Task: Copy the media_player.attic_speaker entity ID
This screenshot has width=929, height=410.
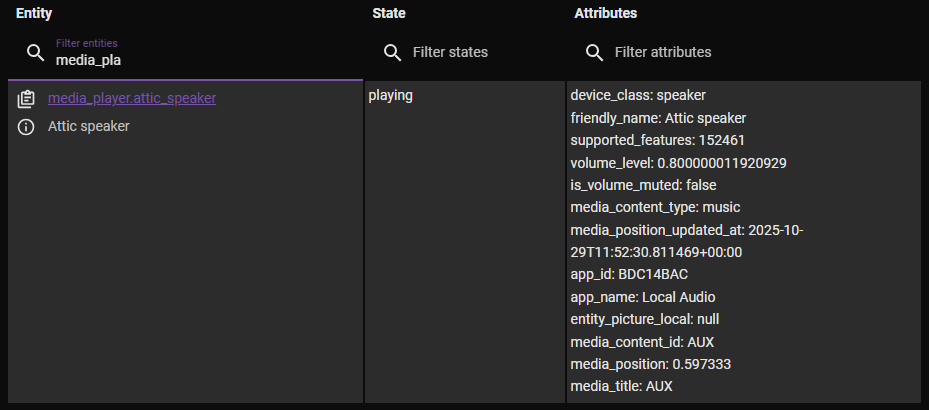Action: pos(27,99)
